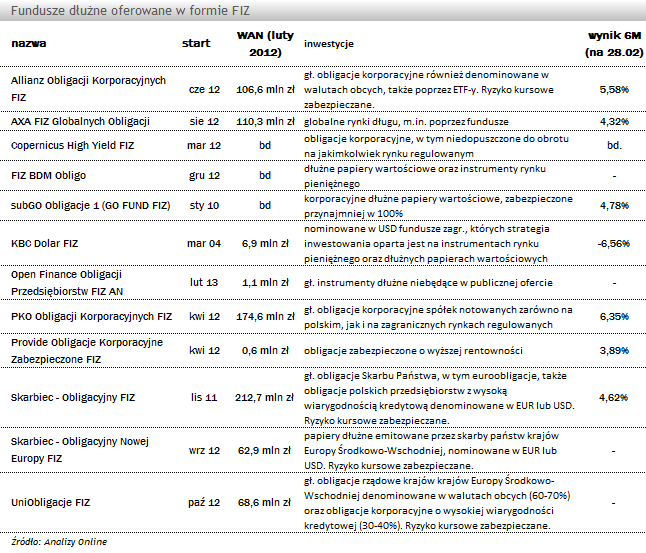Click the source note 'Źródło: Analizy Online'
Viewport: 646px width, 553px height.
click(59, 542)
